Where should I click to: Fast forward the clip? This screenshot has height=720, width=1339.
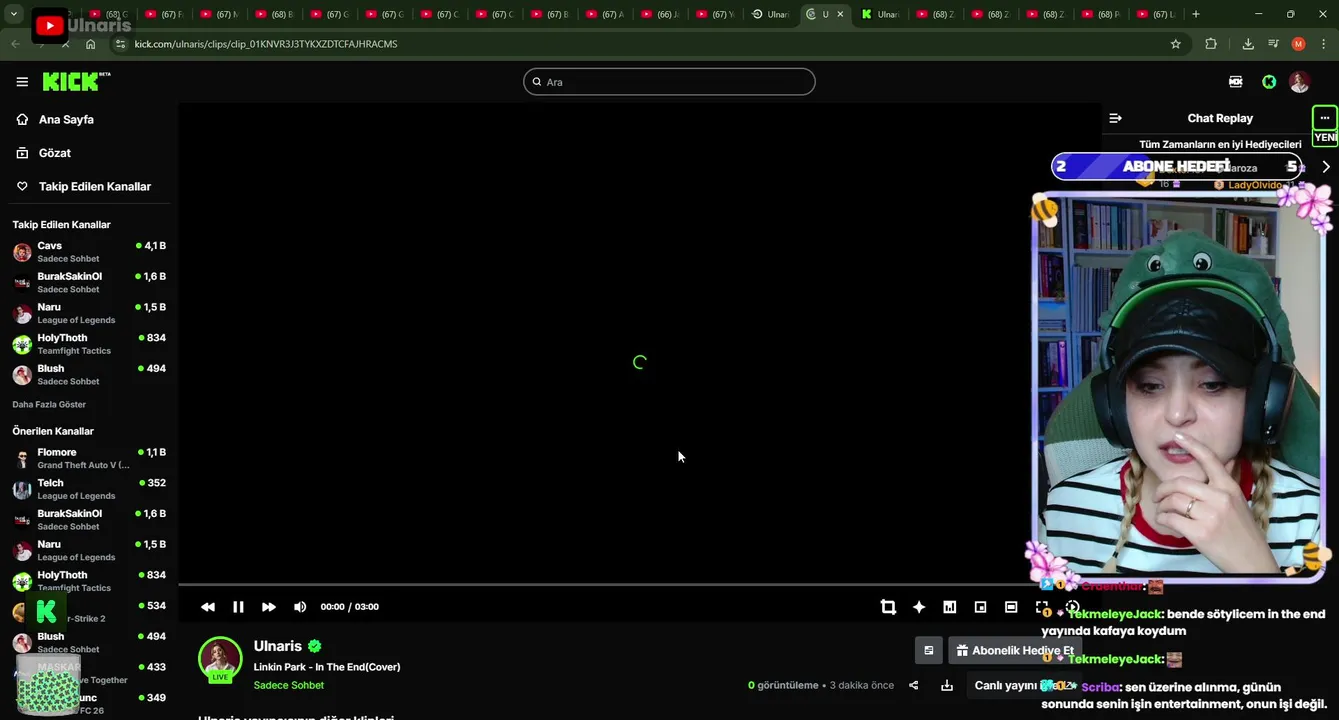(x=269, y=607)
